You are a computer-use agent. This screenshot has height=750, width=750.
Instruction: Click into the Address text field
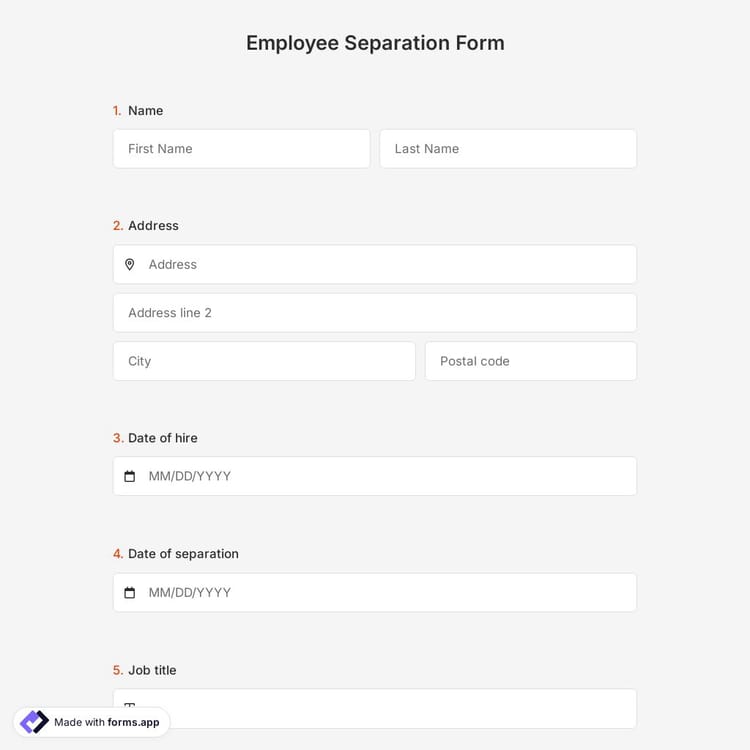pos(385,265)
